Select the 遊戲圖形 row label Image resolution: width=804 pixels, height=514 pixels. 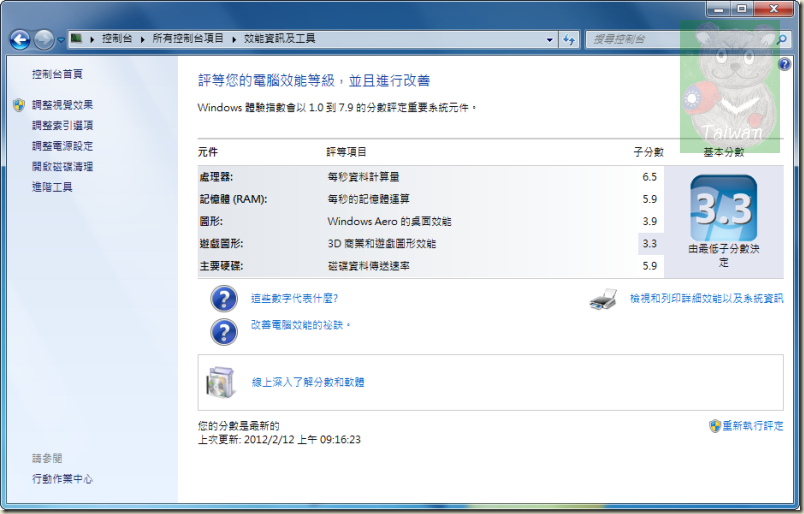pyautogui.click(x=221, y=244)
